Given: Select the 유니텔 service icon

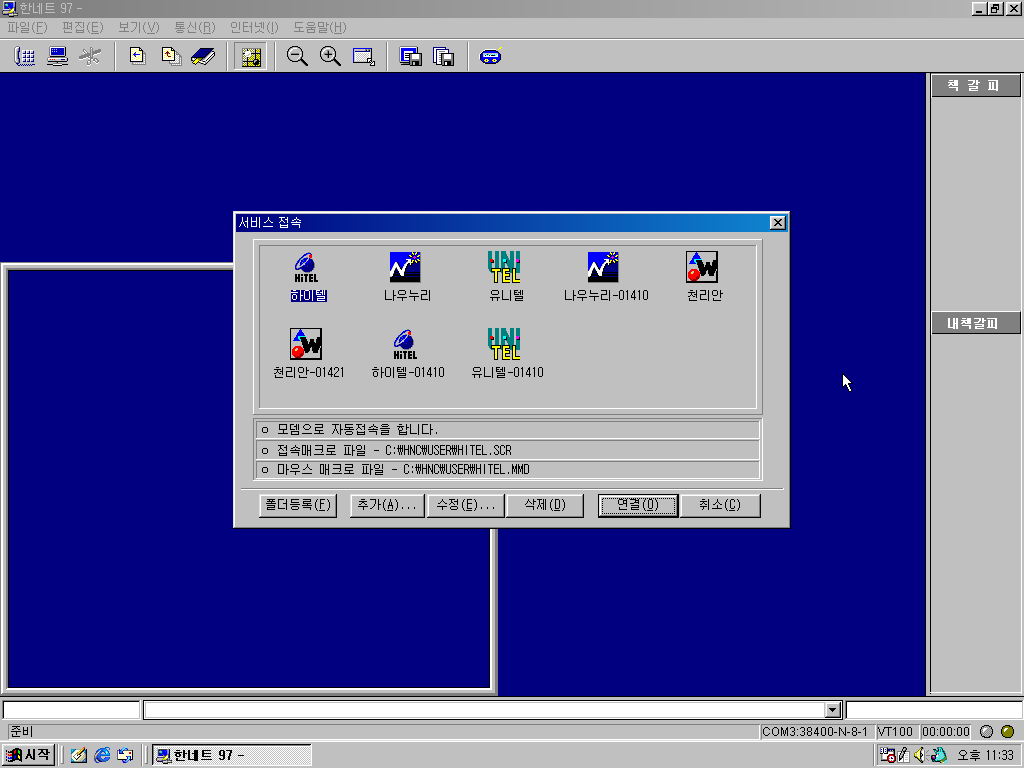Looking at the screenshot, I should coord(506,277).
